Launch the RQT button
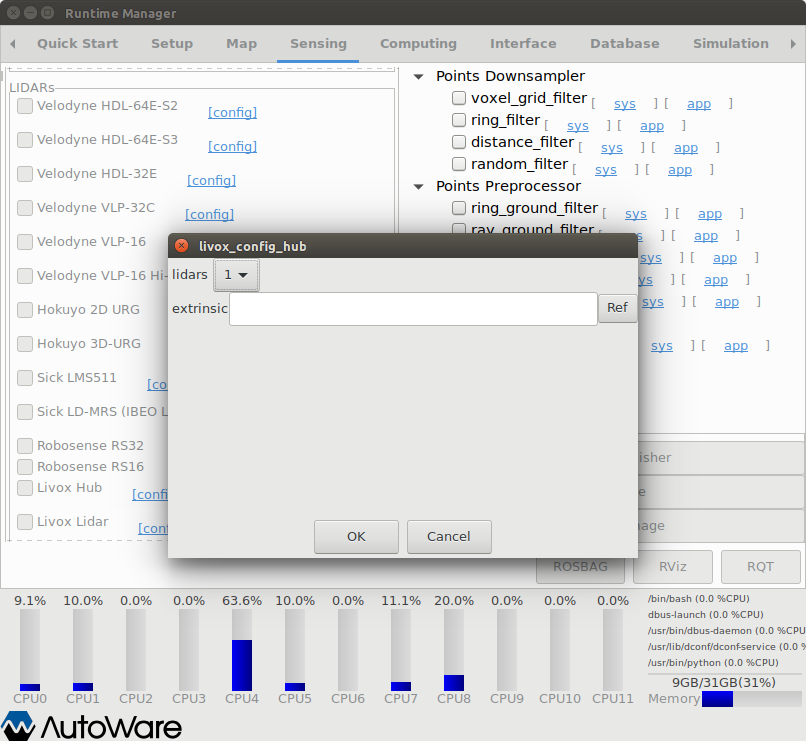The width and height of the screenshot is (806, 741). [x=760, y=567]
